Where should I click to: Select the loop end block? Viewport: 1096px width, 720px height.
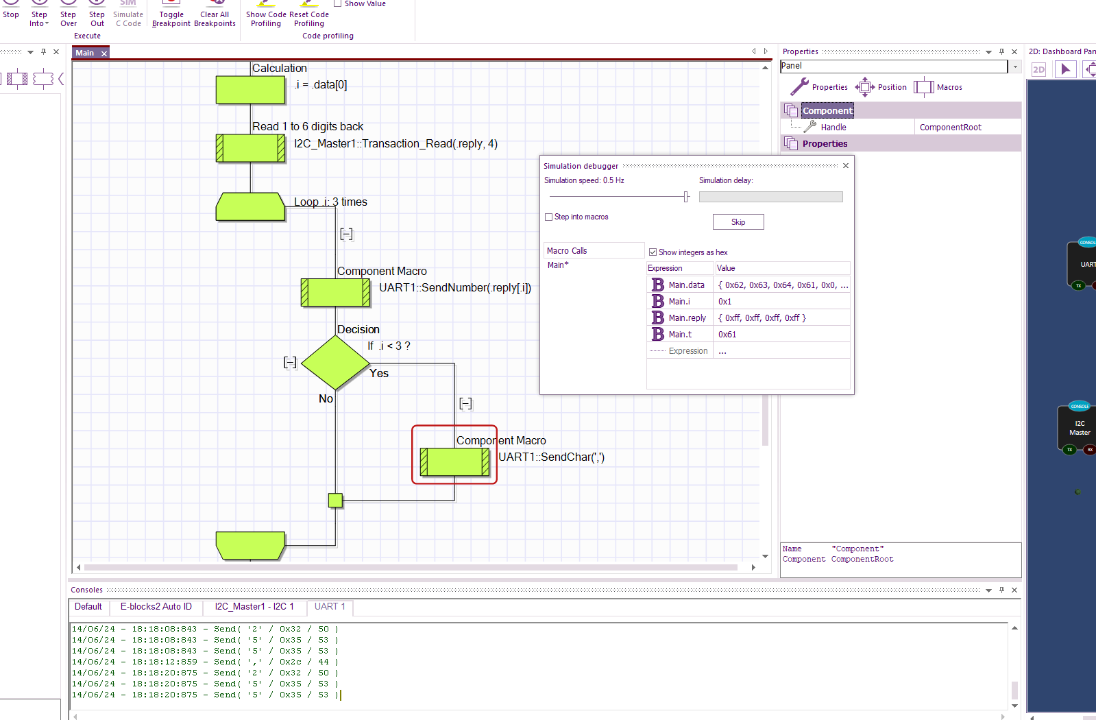click(x=250, y=545)
